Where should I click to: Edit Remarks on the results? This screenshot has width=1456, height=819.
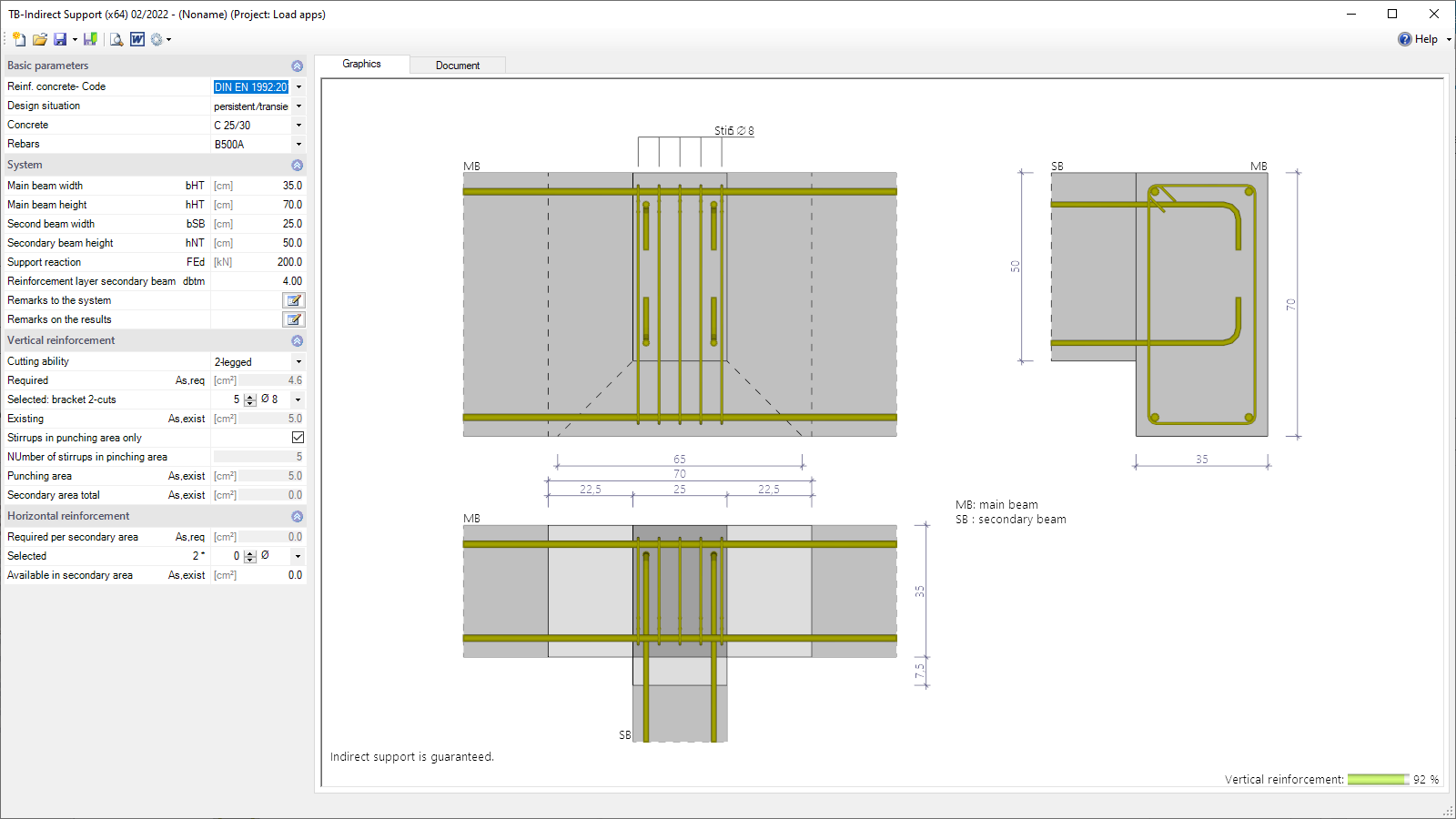[x=294, y=319]
